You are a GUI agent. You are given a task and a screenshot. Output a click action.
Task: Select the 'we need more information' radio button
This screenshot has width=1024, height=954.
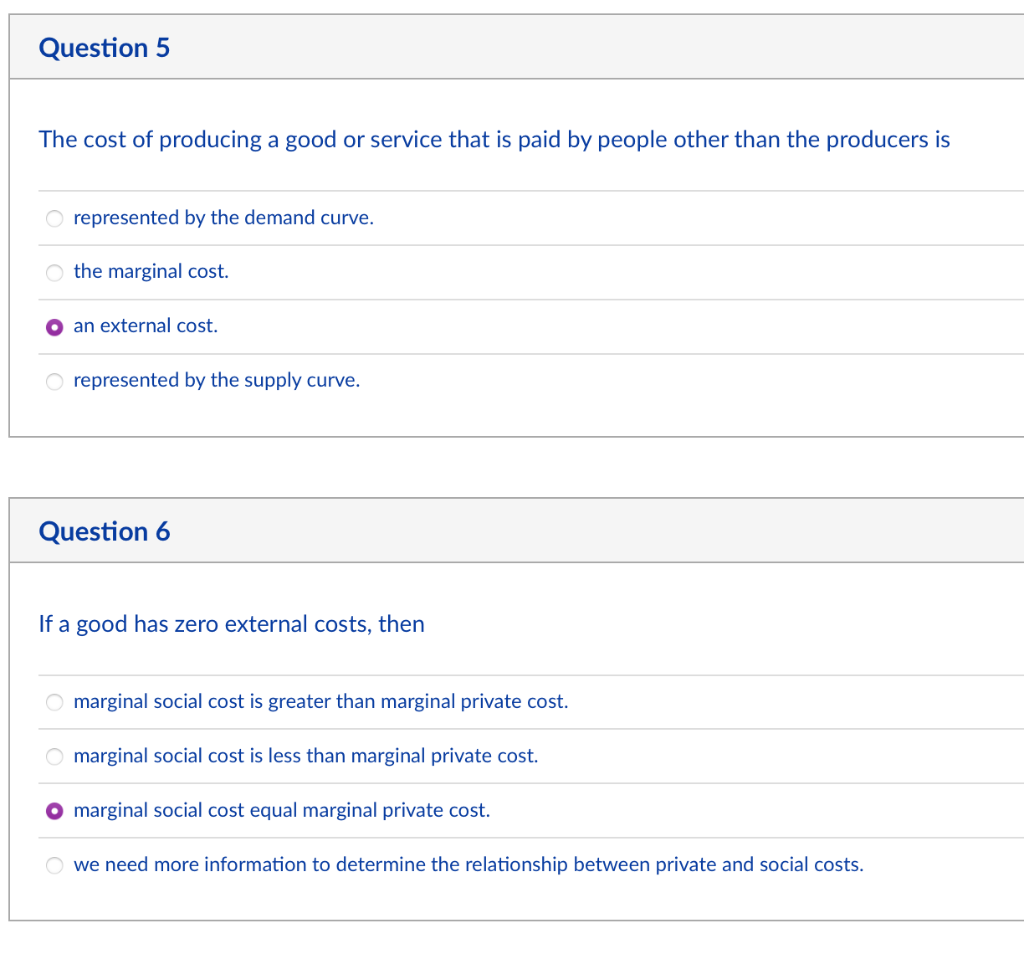(56, 865)
